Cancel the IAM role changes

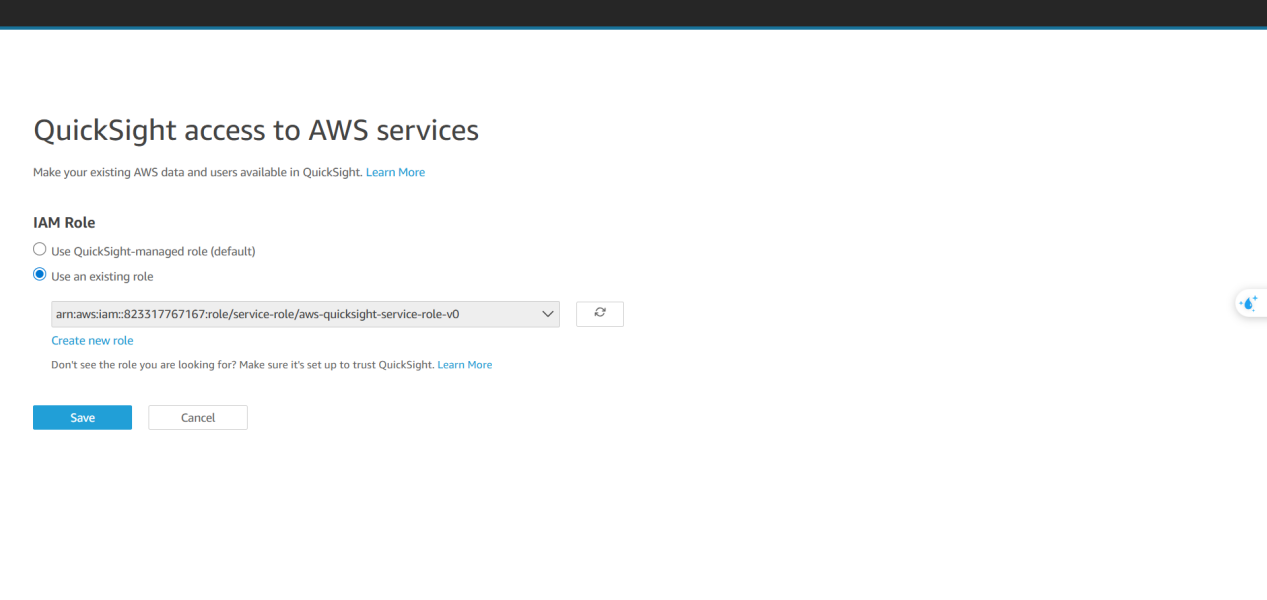(198, 418)
